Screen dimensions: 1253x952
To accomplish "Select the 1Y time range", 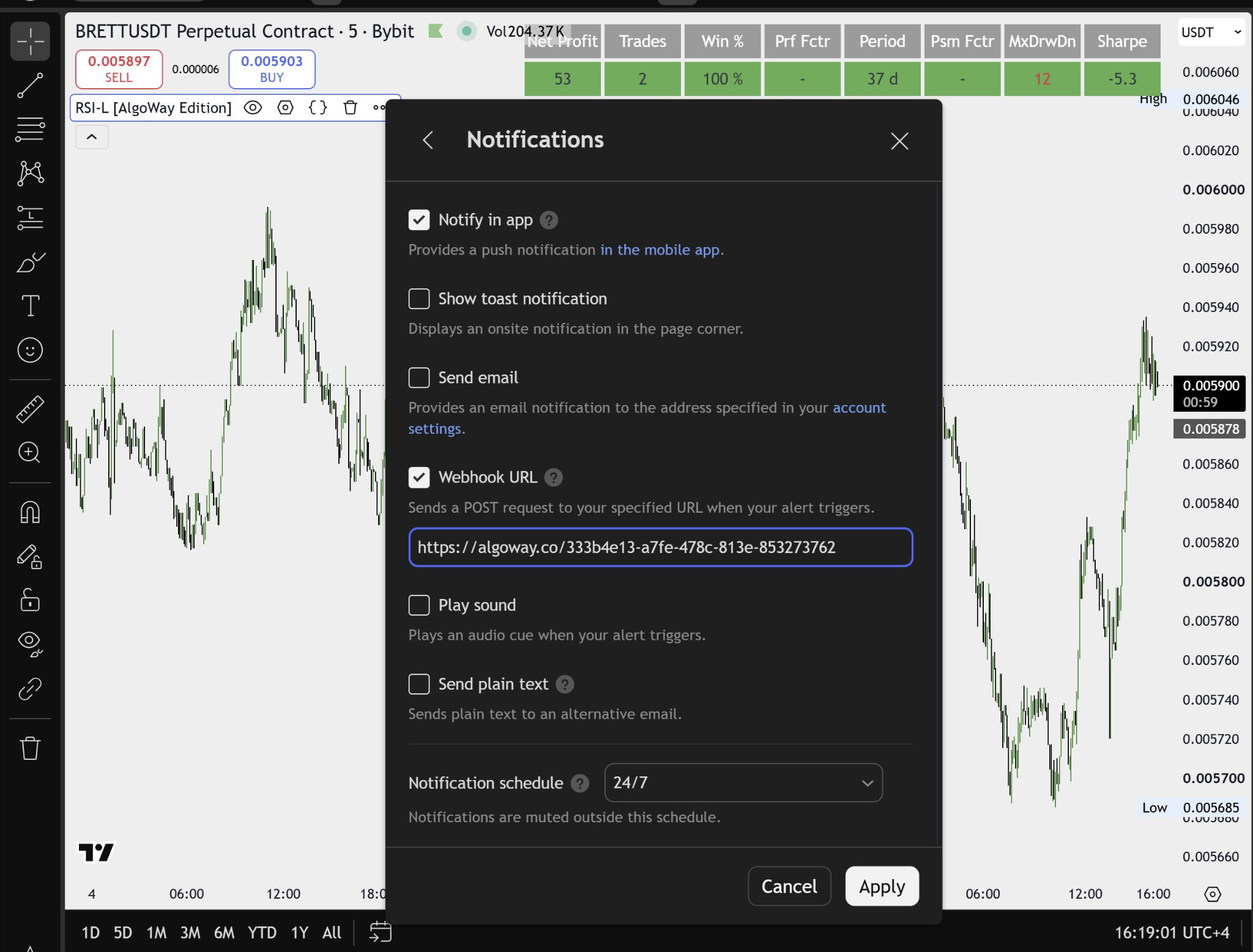I will 299,932.
